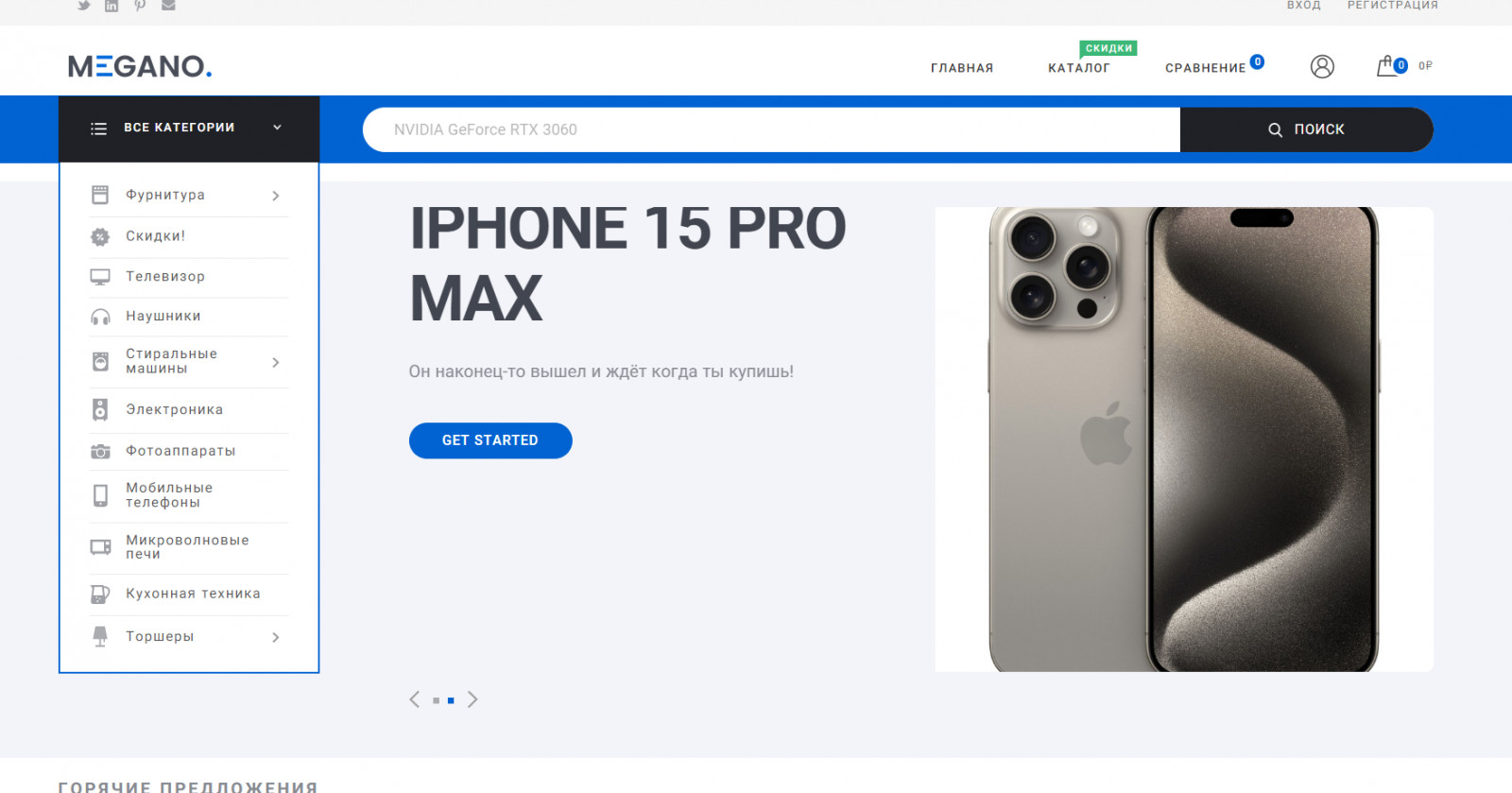
Task: Click the LinkedIn icon in top bar
Action: tap(112, 6)
